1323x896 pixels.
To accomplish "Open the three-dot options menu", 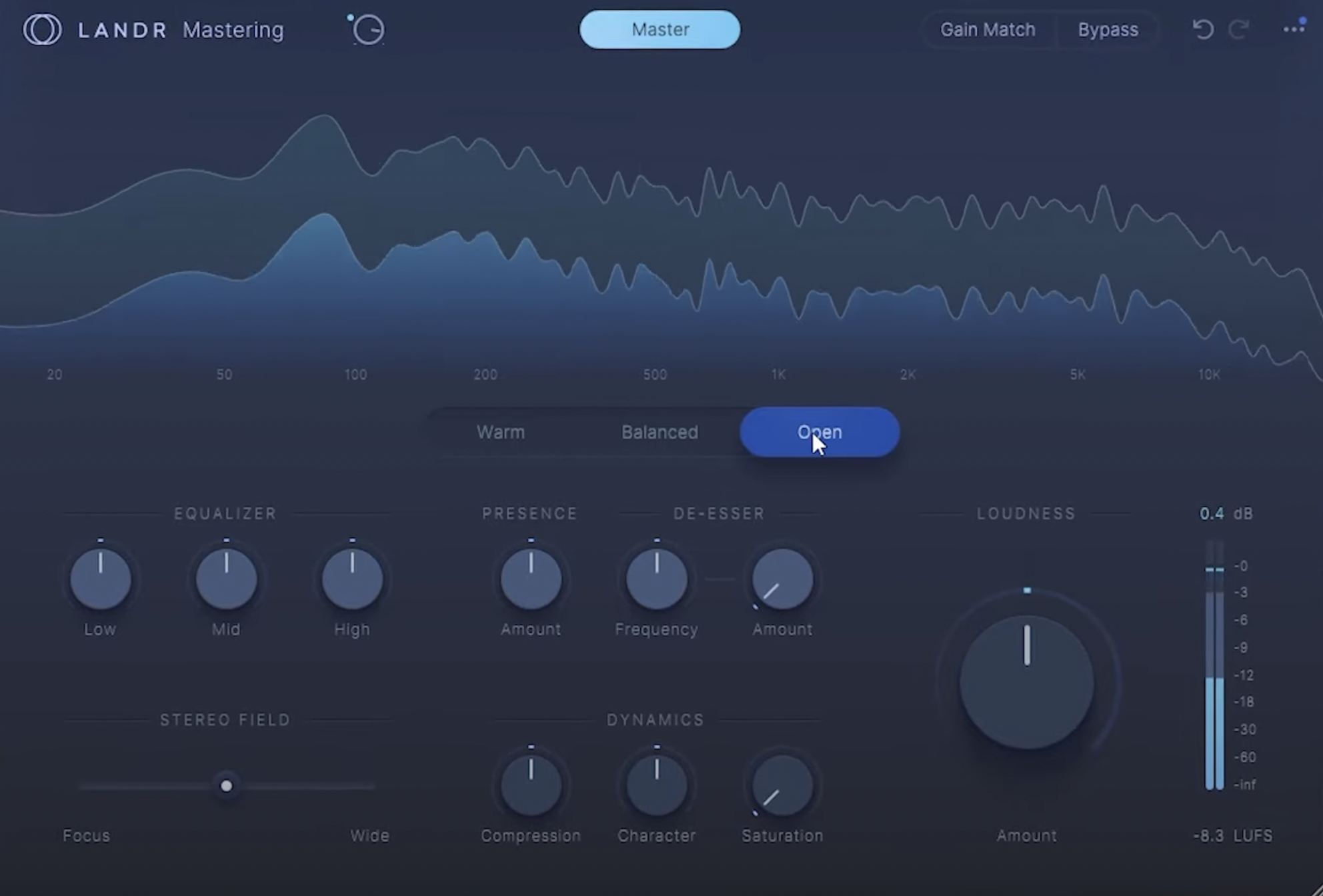I will coord(1294,29).
